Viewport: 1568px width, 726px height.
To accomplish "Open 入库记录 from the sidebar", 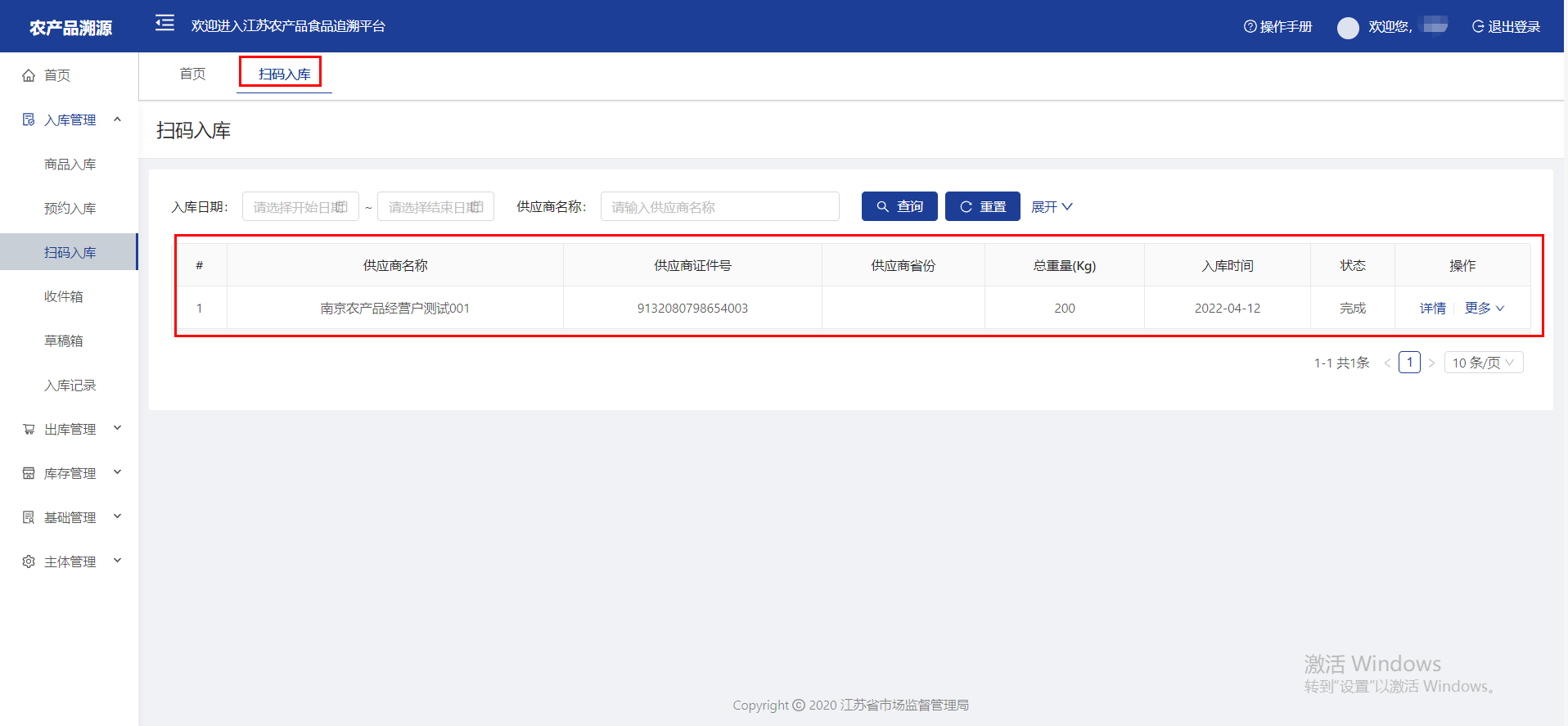I will [x=70, y=386].
